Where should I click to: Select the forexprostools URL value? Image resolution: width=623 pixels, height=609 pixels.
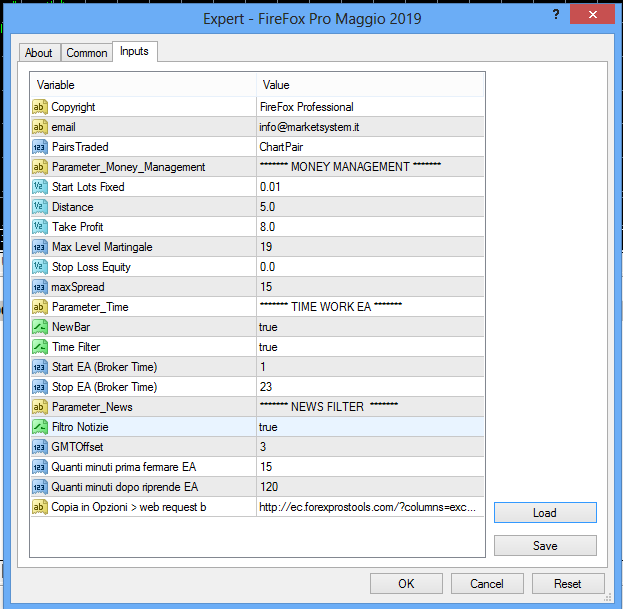(370, 507)
